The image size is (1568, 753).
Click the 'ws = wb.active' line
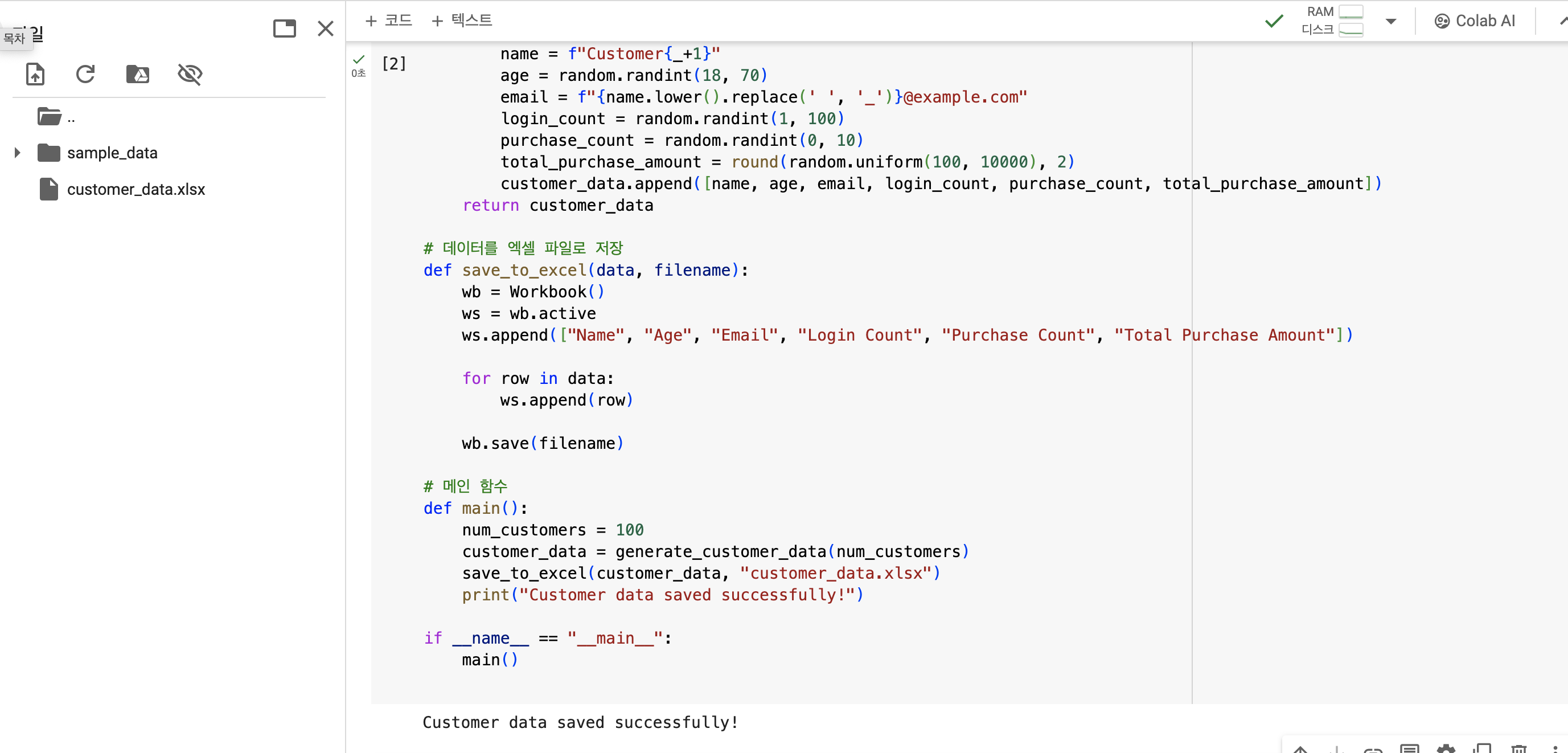529,313
